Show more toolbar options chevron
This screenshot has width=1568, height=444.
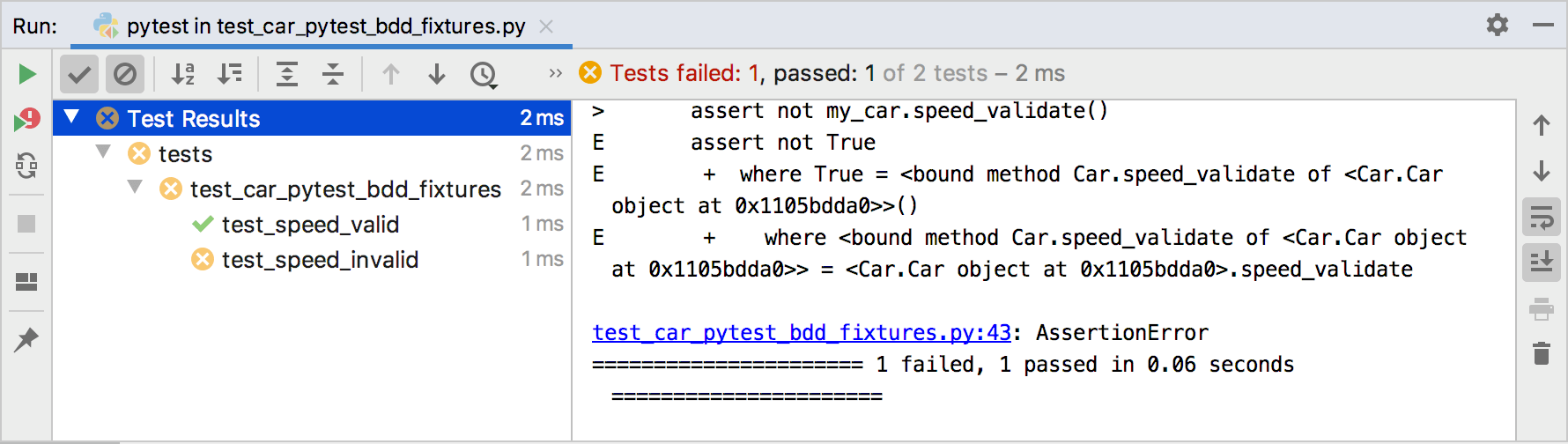pyautogui.click(x=555, y=73)
